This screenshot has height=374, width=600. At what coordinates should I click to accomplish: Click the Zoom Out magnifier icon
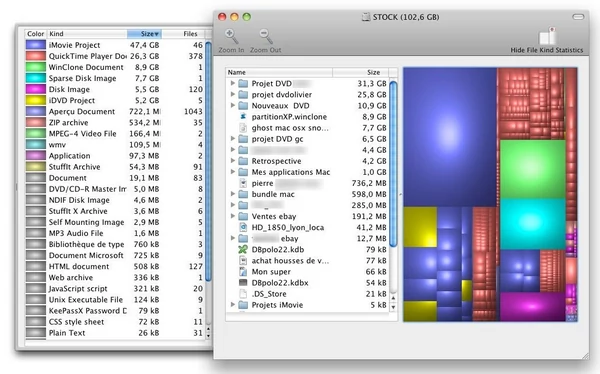pyautogui.click(x=266, y=36)
